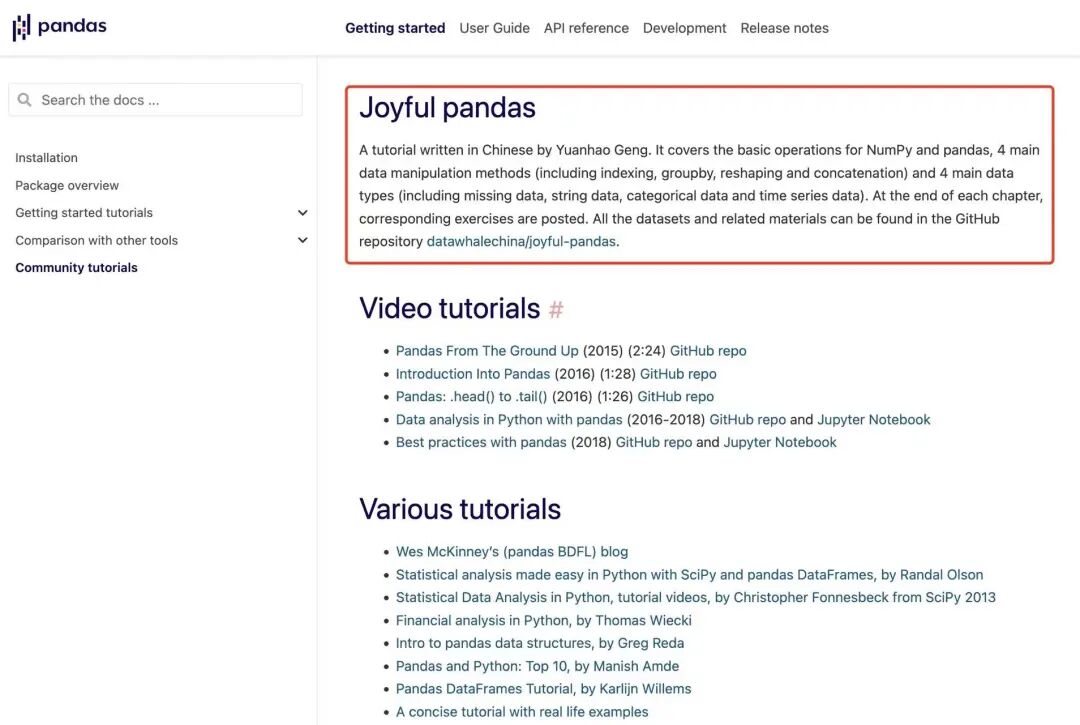Open Best practices with pandas link
Screen dimensions: 1080x725
481,443
